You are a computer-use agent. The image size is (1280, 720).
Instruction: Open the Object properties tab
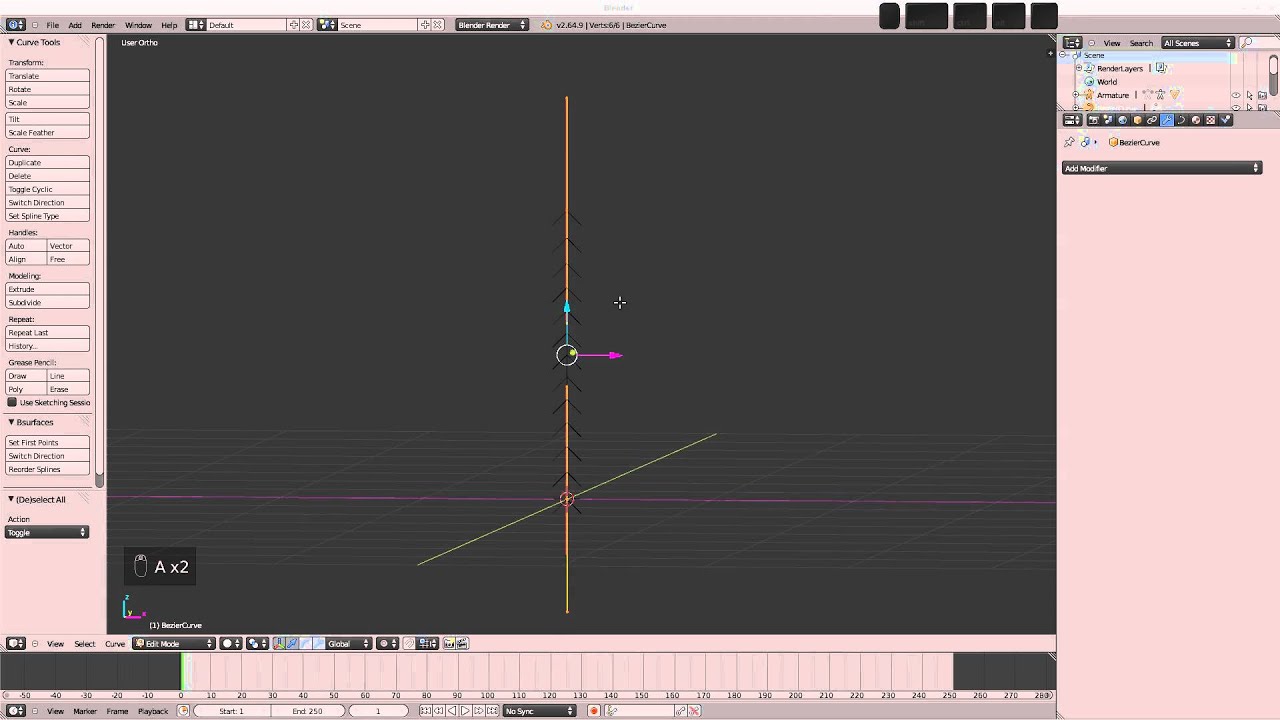point(1137,120)
